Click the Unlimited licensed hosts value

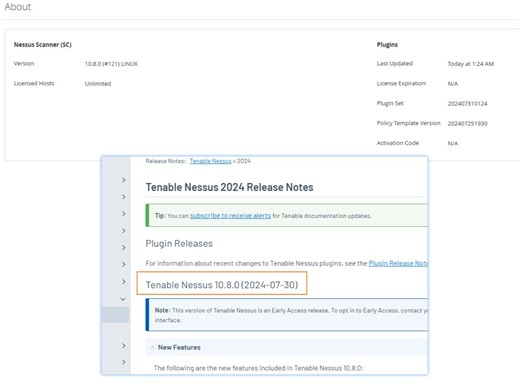tap(98, 84)
